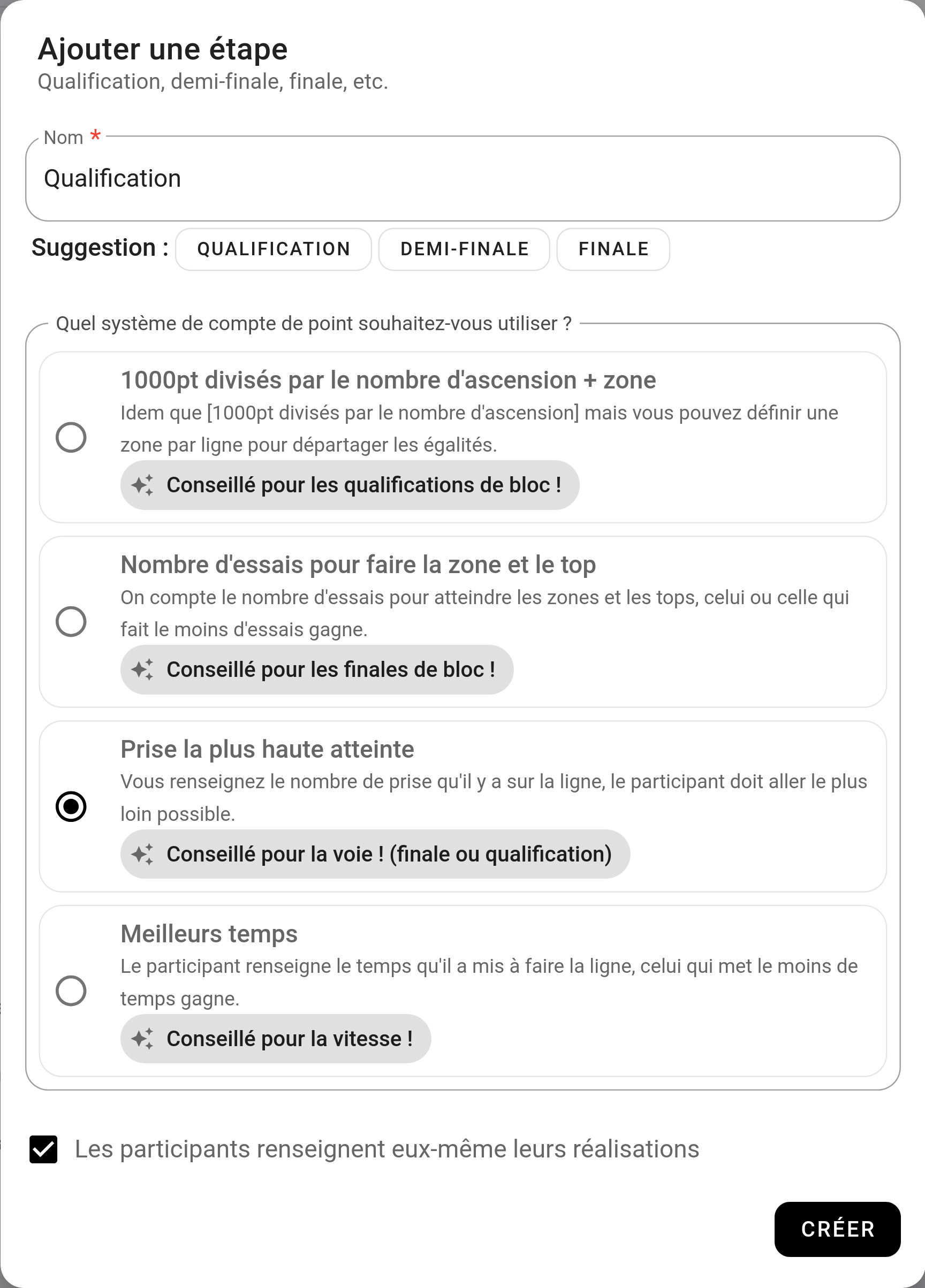Click the QUALIFICATION suggestion chip

pos(274,249)
